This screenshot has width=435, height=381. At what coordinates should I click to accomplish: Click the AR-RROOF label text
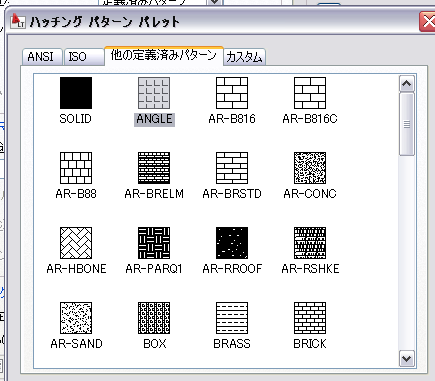[232, 269]
